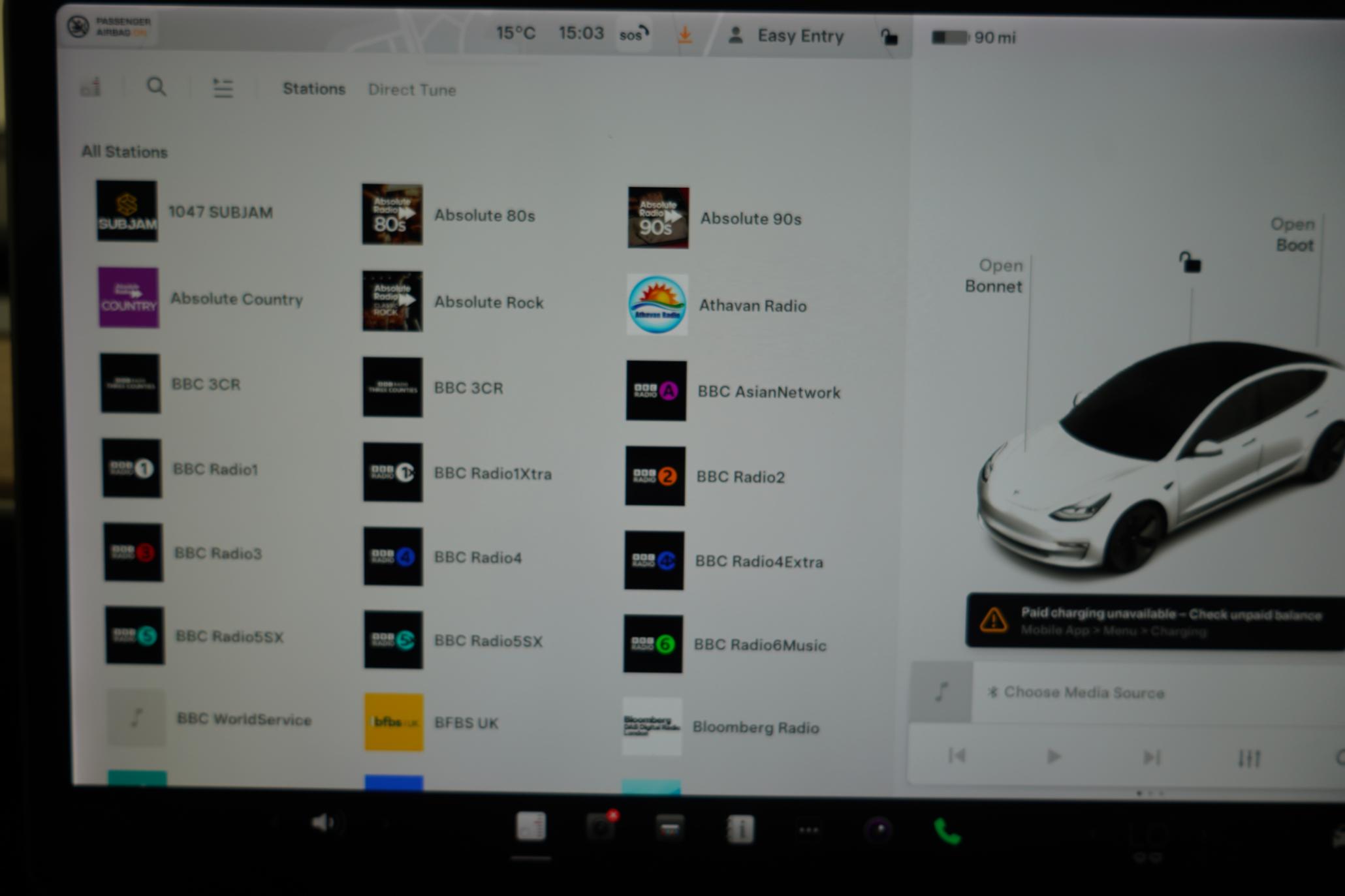Tap the BBC Asian Network logo
Screen dimensions: 1345x896
point(656,390)
